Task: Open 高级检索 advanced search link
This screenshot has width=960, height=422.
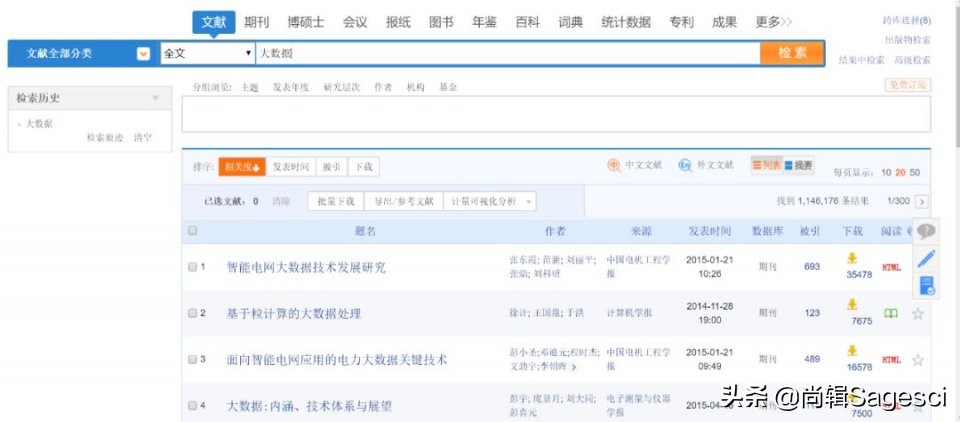Action: pyautogui.click(x=912, y=60)
